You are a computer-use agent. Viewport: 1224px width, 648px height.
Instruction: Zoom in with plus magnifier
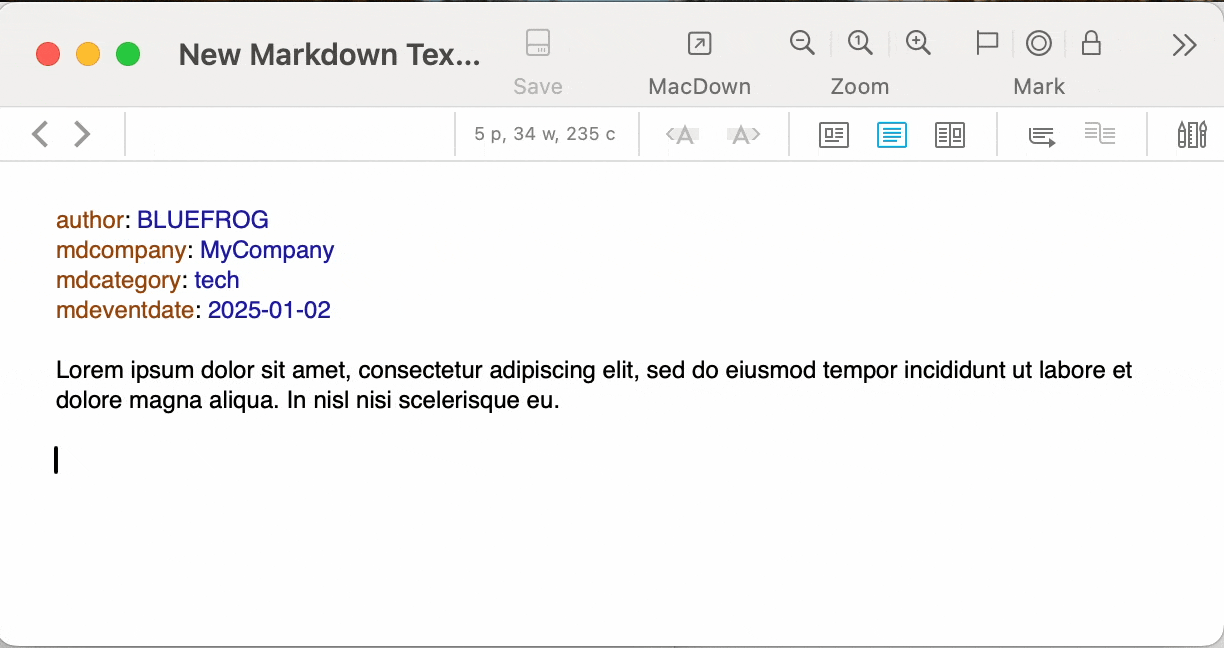(x=918, y=43)
